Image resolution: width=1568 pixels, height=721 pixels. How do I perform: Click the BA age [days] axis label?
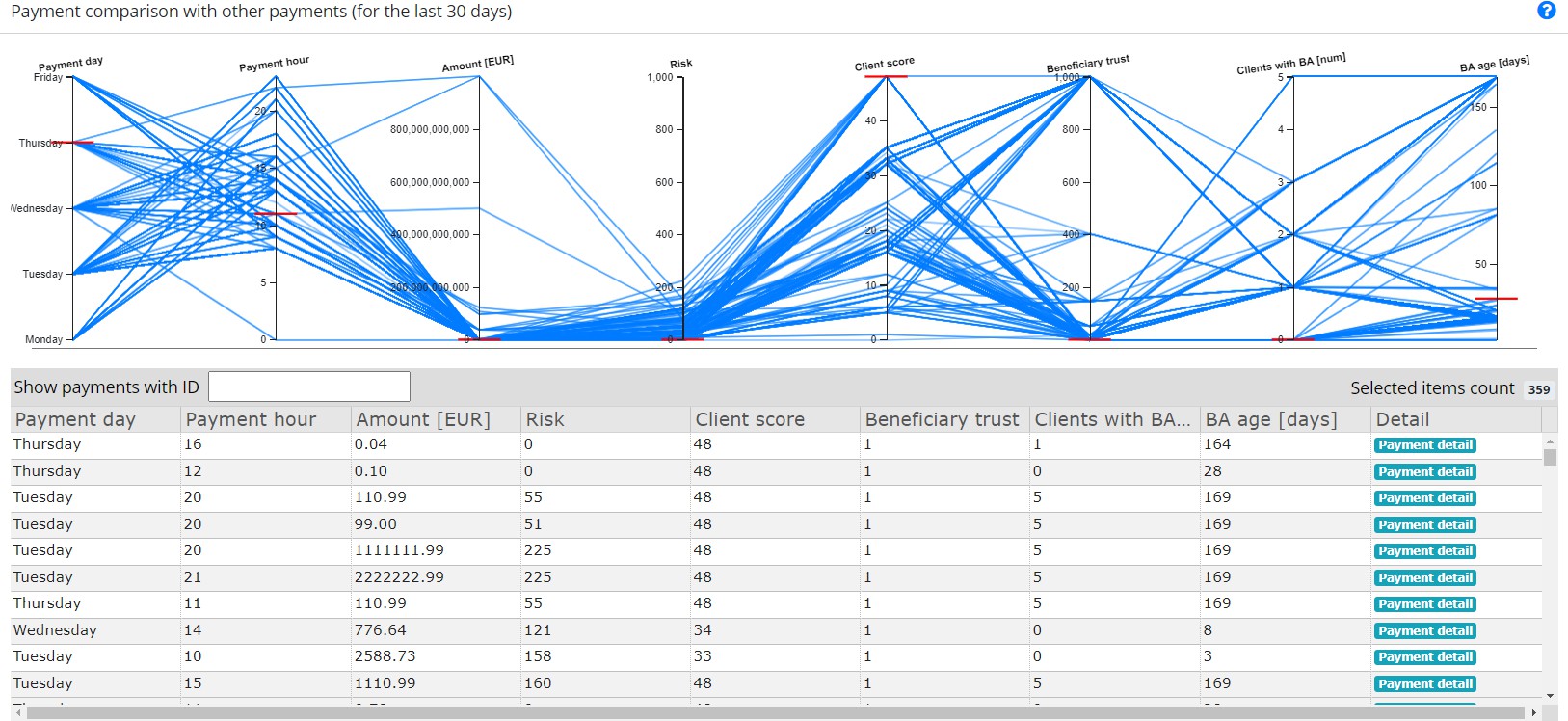click(1495, 64)
